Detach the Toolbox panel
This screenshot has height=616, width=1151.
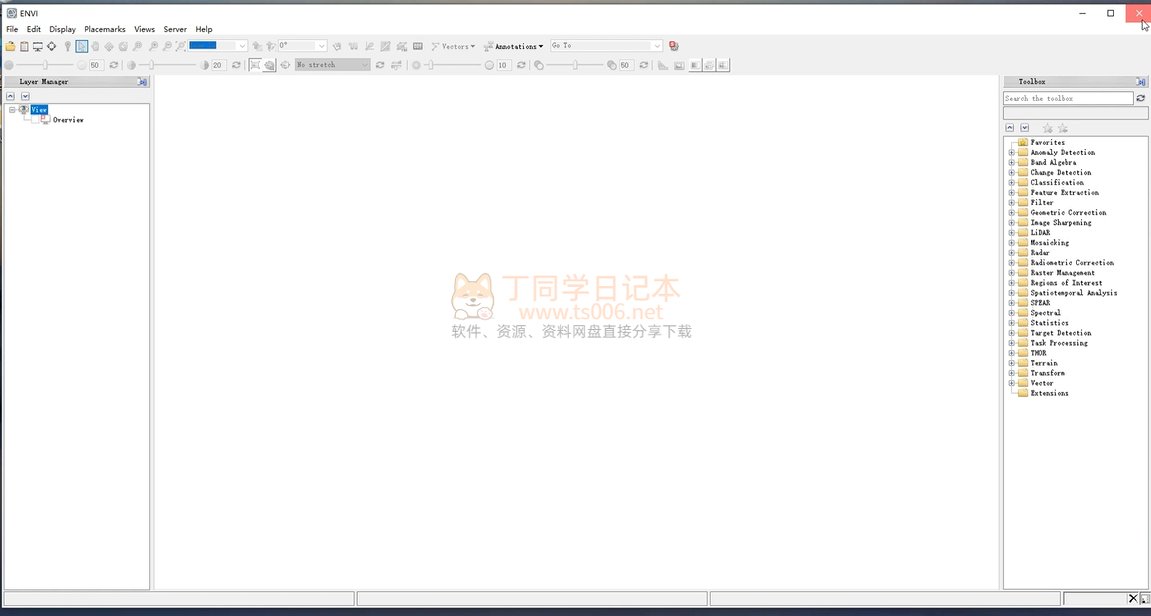pyautogui.click(x=1141, y=81)
